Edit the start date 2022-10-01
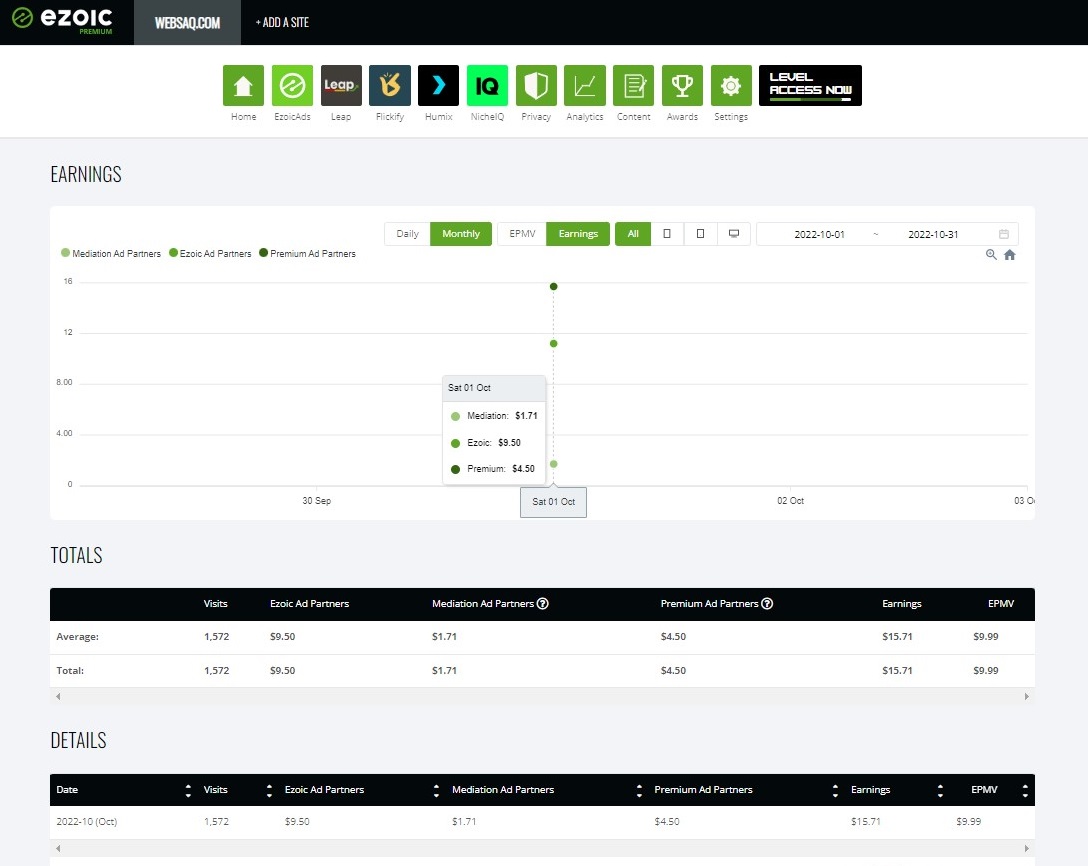 [819, 235]
